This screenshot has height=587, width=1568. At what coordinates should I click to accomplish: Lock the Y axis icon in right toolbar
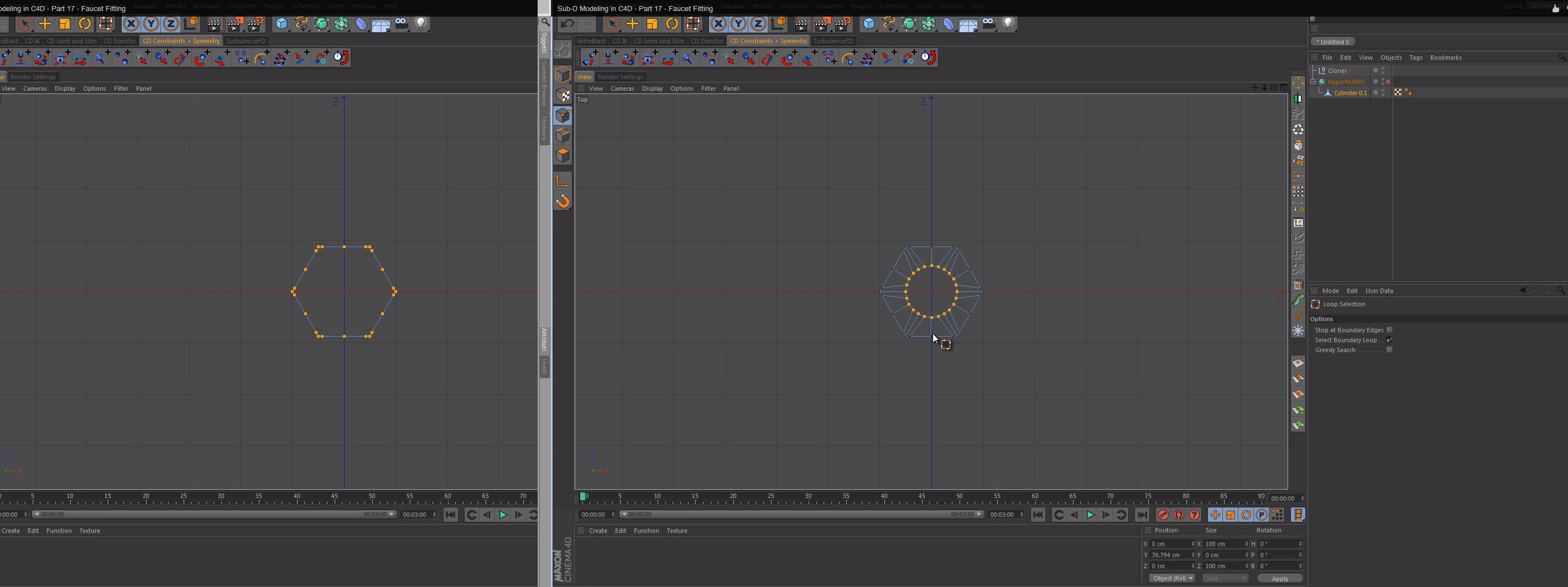[738, 24]
